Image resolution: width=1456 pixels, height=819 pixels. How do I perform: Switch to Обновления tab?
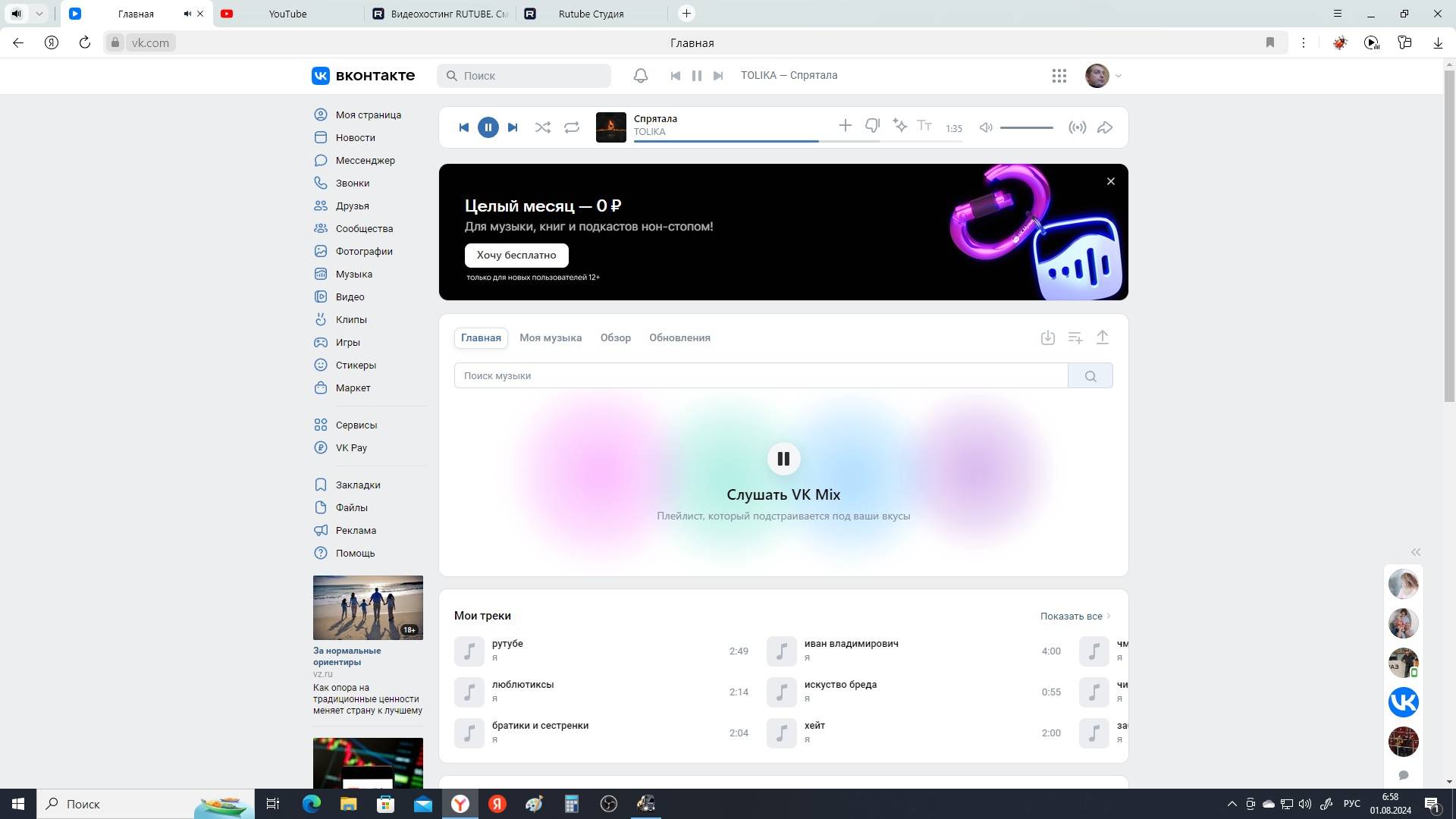[x=679, y=337]
